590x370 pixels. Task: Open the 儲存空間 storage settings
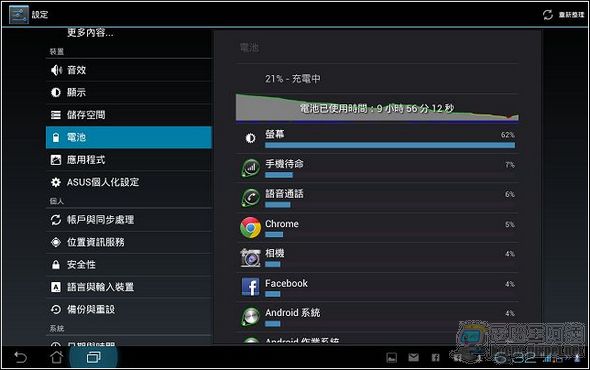pos(129,115)
